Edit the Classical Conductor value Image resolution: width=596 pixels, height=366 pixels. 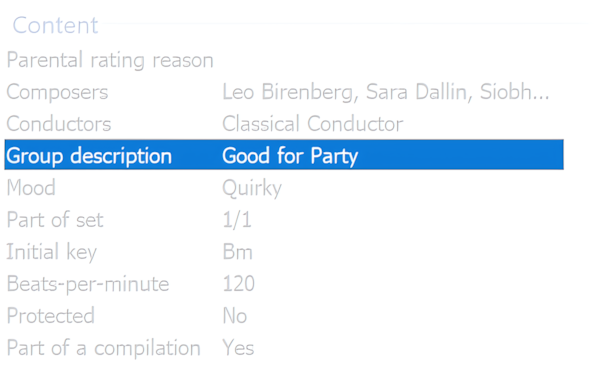(x=312, y=124)
